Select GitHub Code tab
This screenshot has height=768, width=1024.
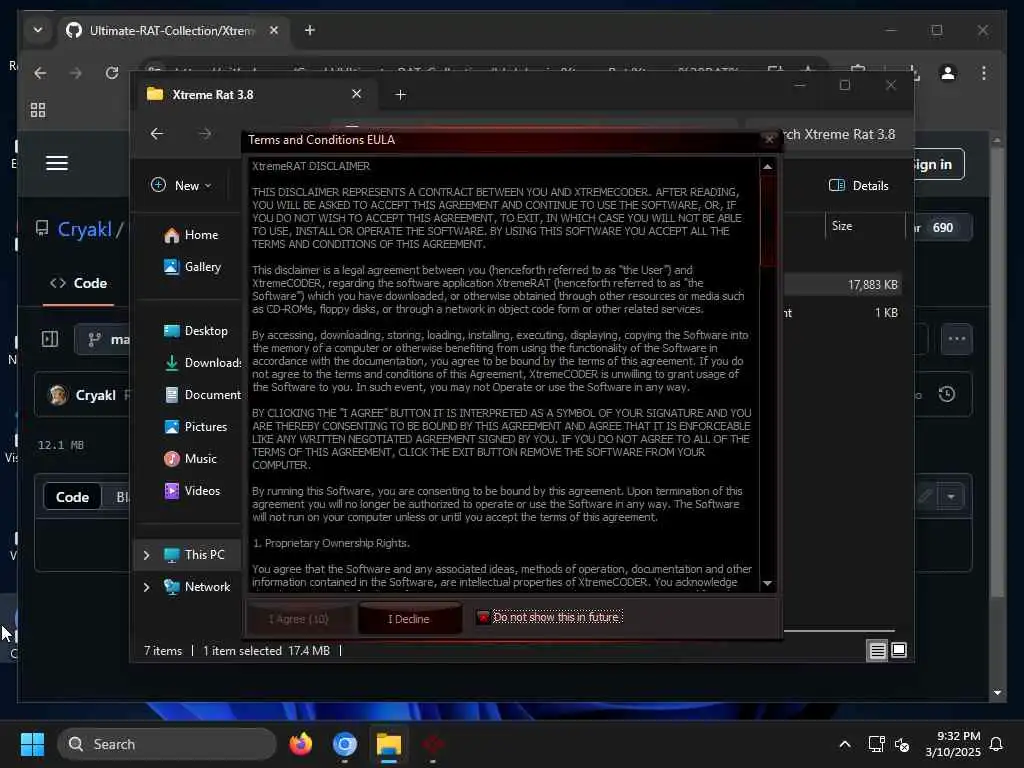pos(79,283)
